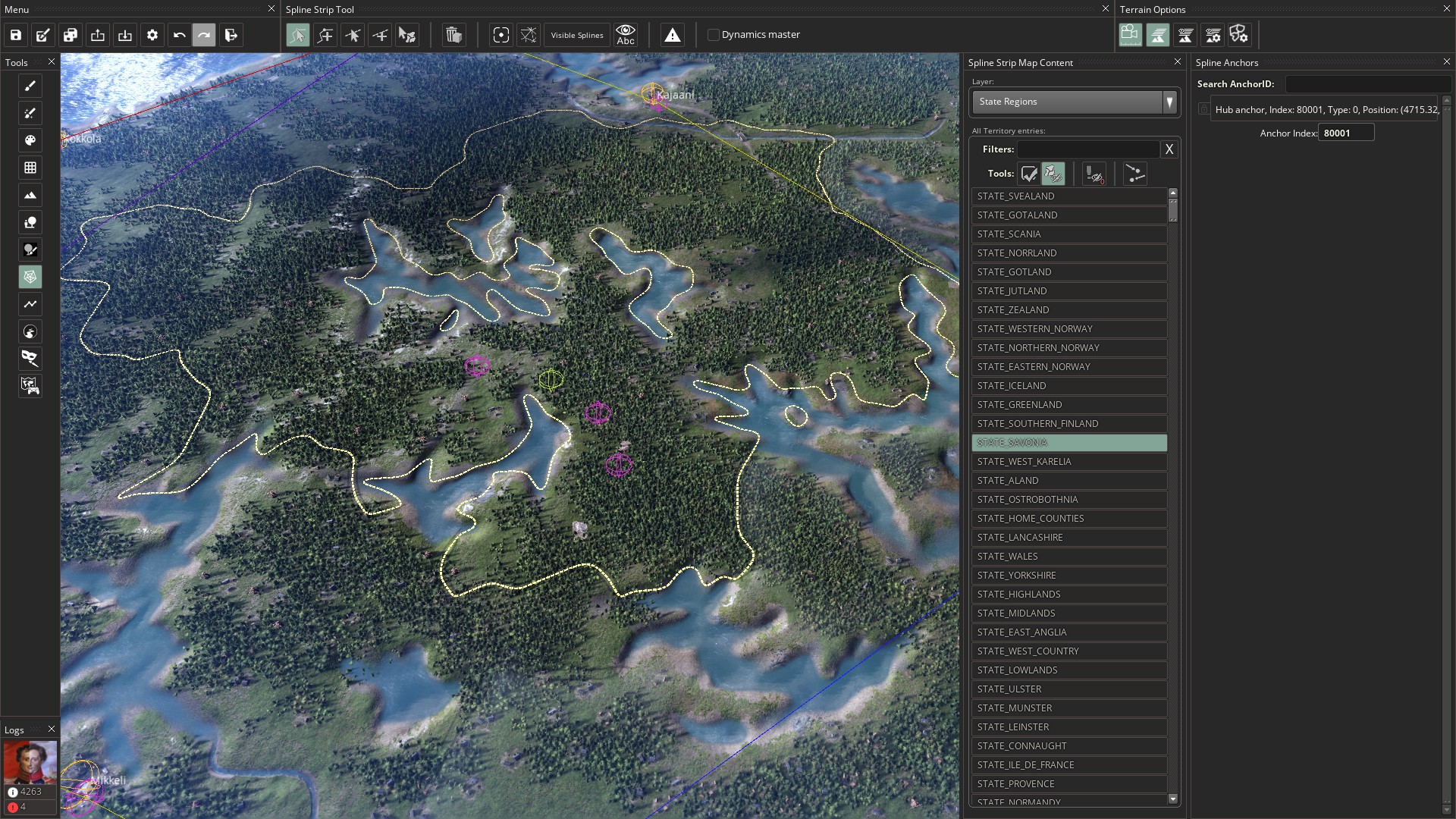
Task: Click the save icon in Menu toolbar
Action: pos(16,35)
